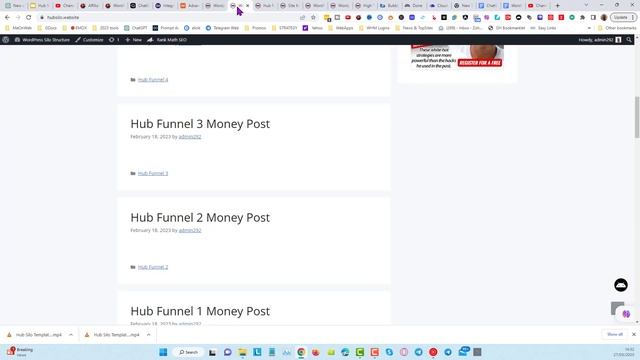Open Skype from the taskbar
The width and height of the screenshot is (640, 360).
tap(389, 352)
